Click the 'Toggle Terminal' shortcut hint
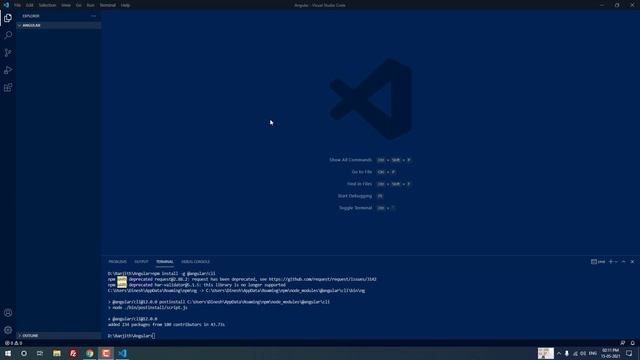The image size is (640, 360). pos(356,208)
